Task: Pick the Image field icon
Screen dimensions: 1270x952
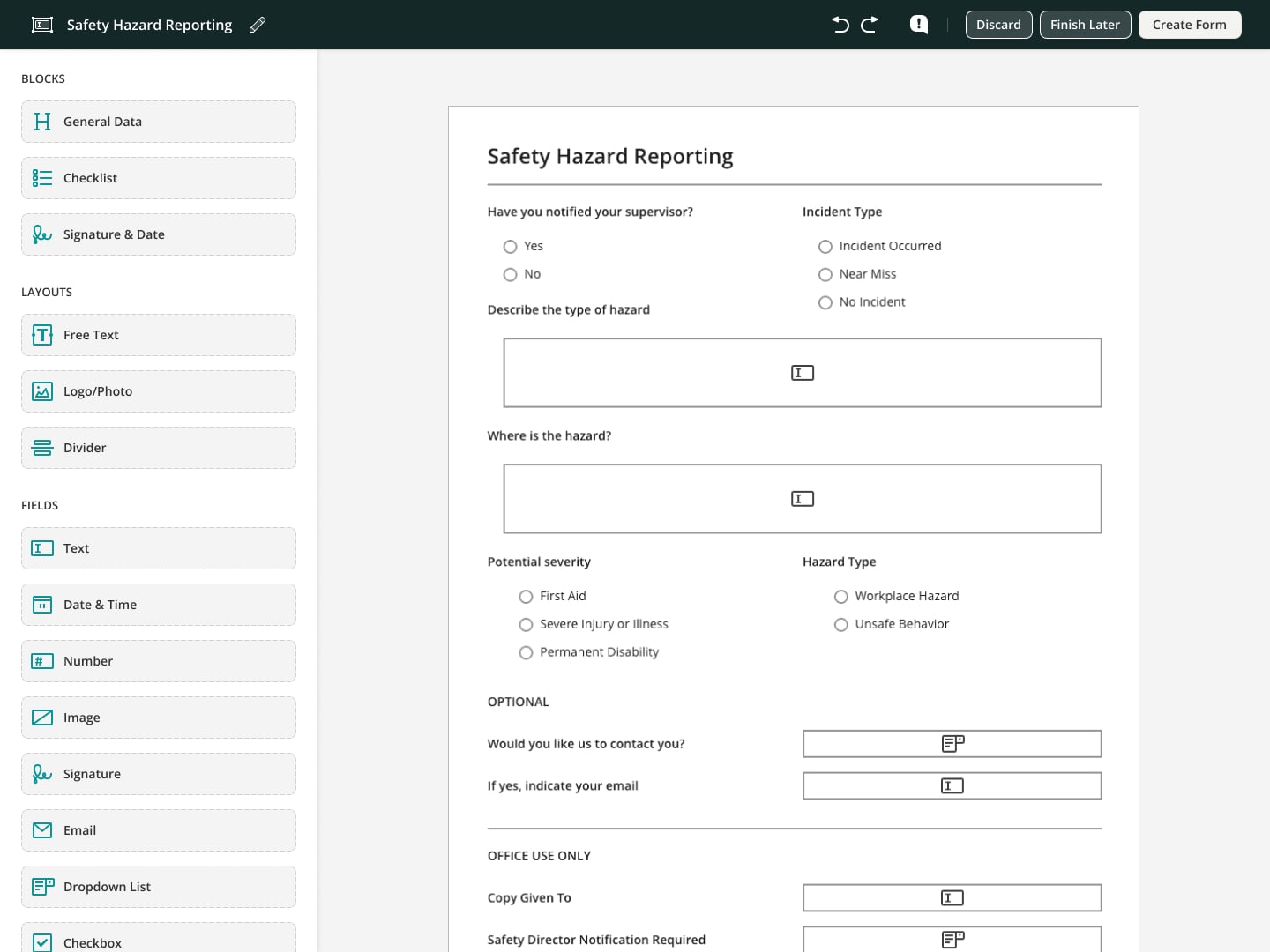Action: [x=42, y=718]
